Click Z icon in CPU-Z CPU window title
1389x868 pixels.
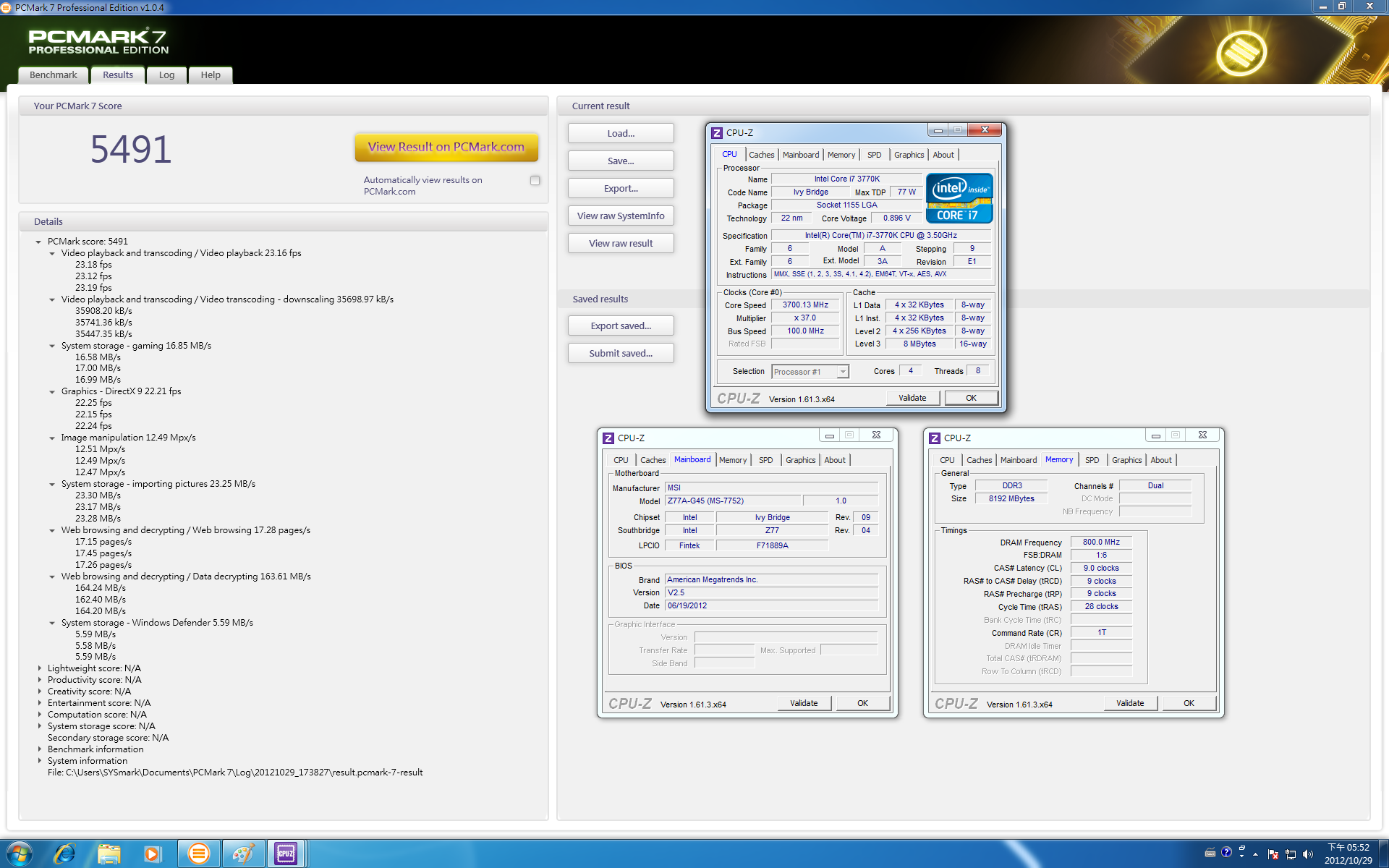(x=717, y=133)
